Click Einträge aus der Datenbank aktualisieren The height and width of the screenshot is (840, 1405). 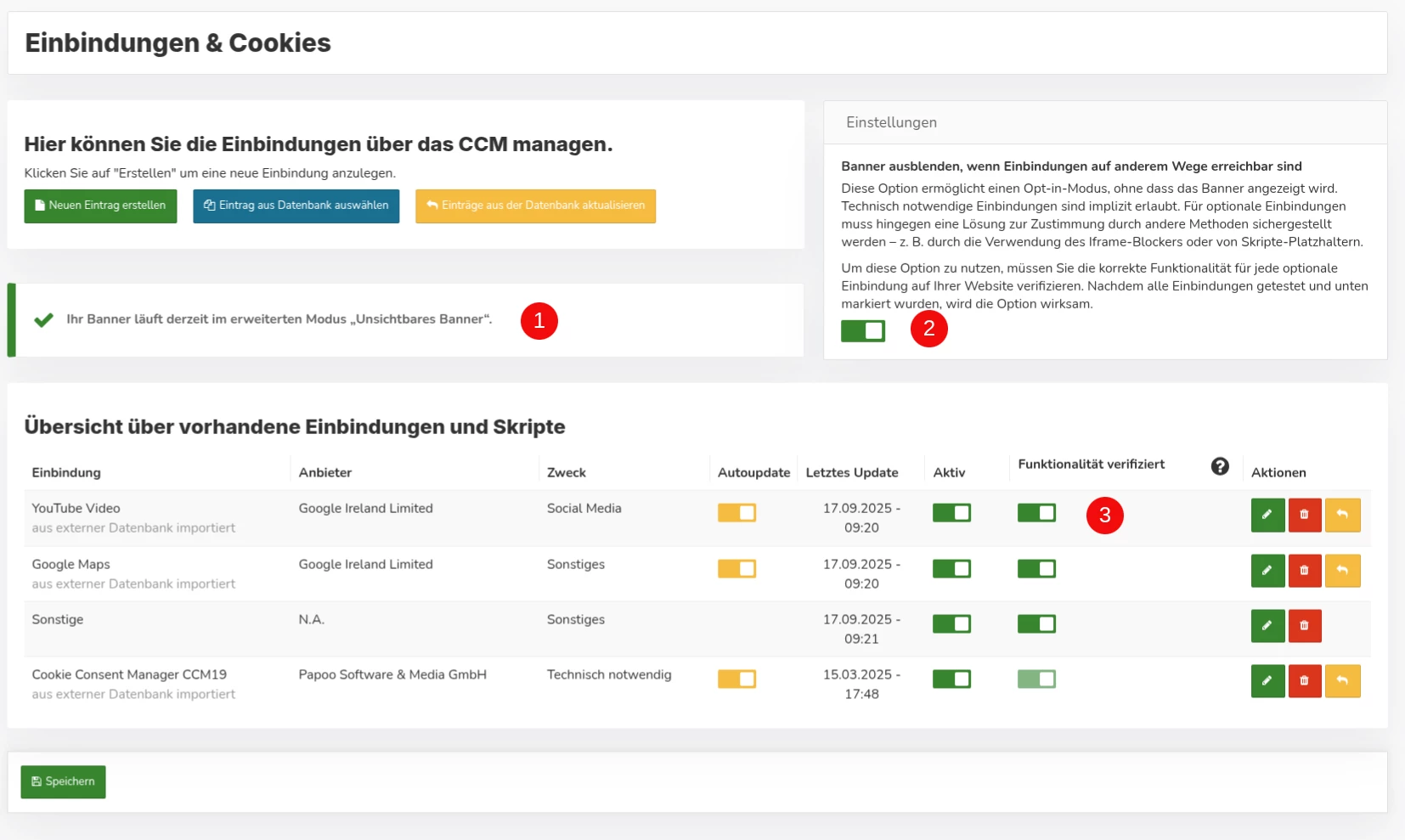pos(535,206)
